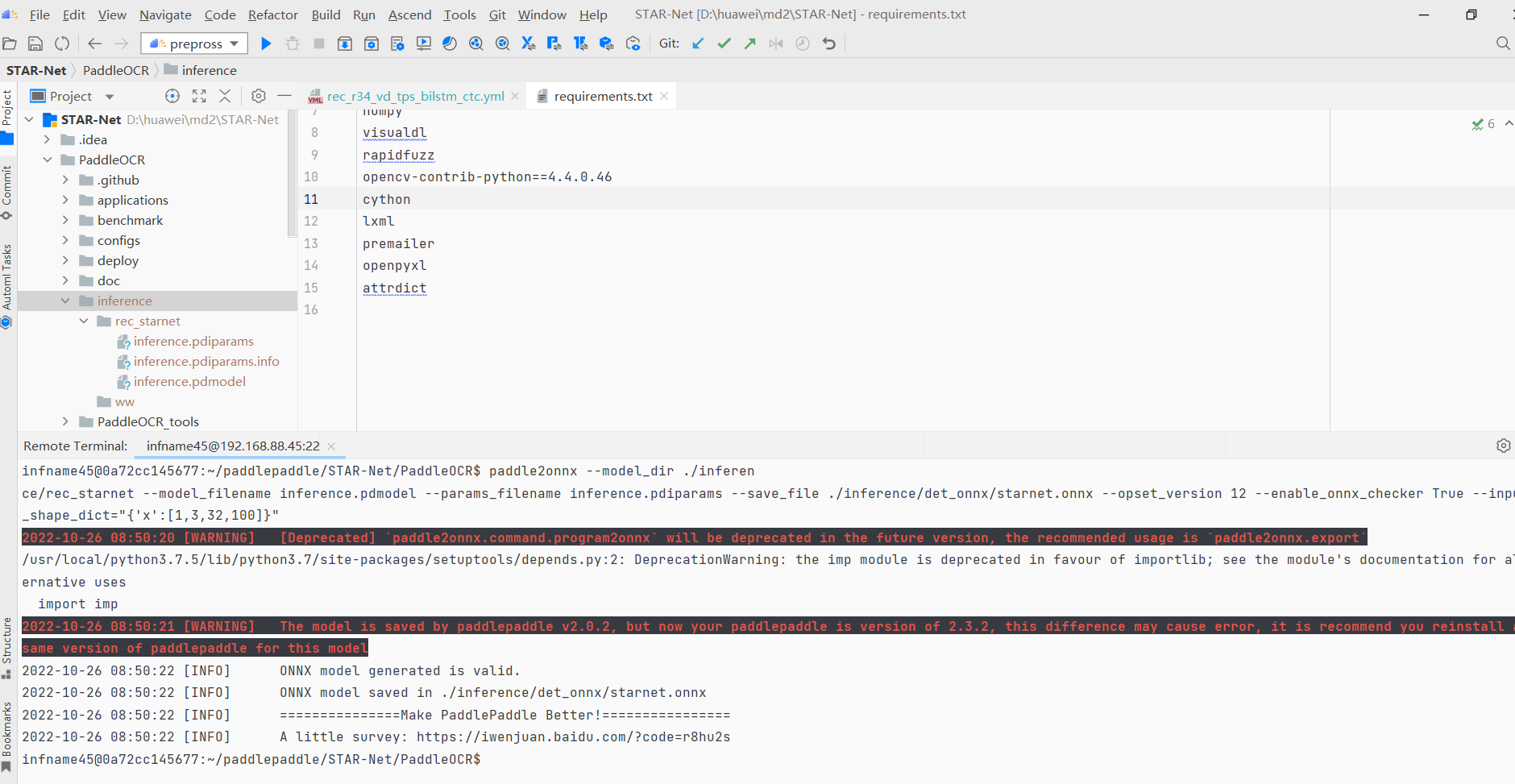The width and height of the screenshot is (1515, 784).
Task: Expand the applications folder
Action: (x=65, y=200)
